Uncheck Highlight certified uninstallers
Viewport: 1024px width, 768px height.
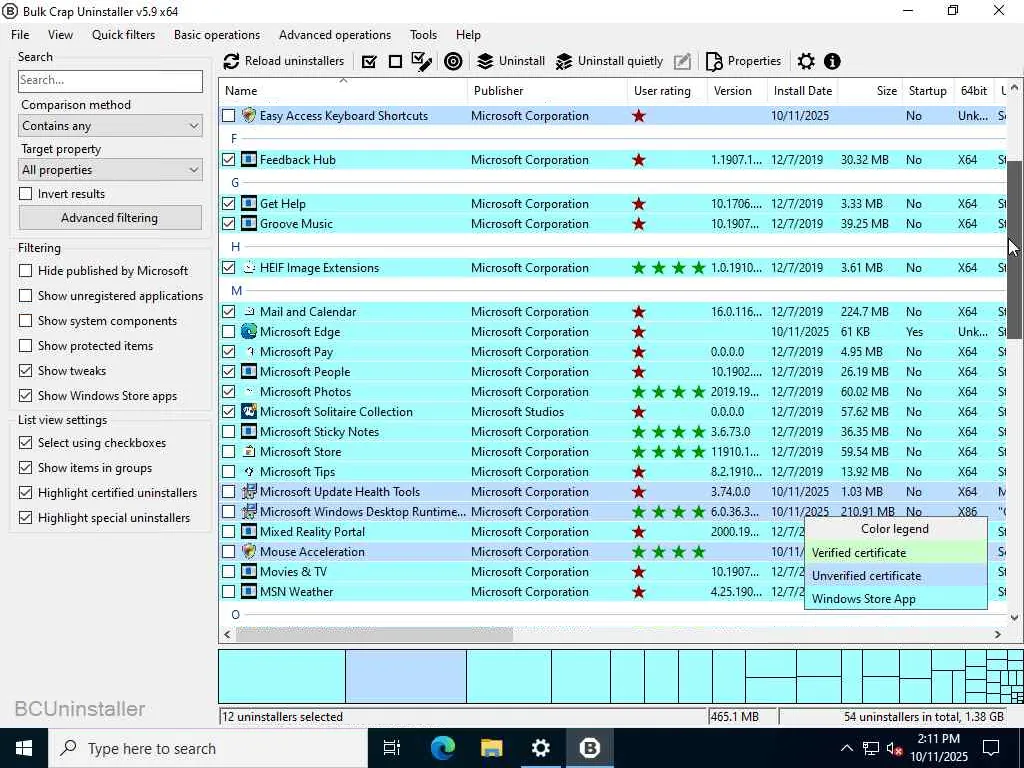(25, 492)
